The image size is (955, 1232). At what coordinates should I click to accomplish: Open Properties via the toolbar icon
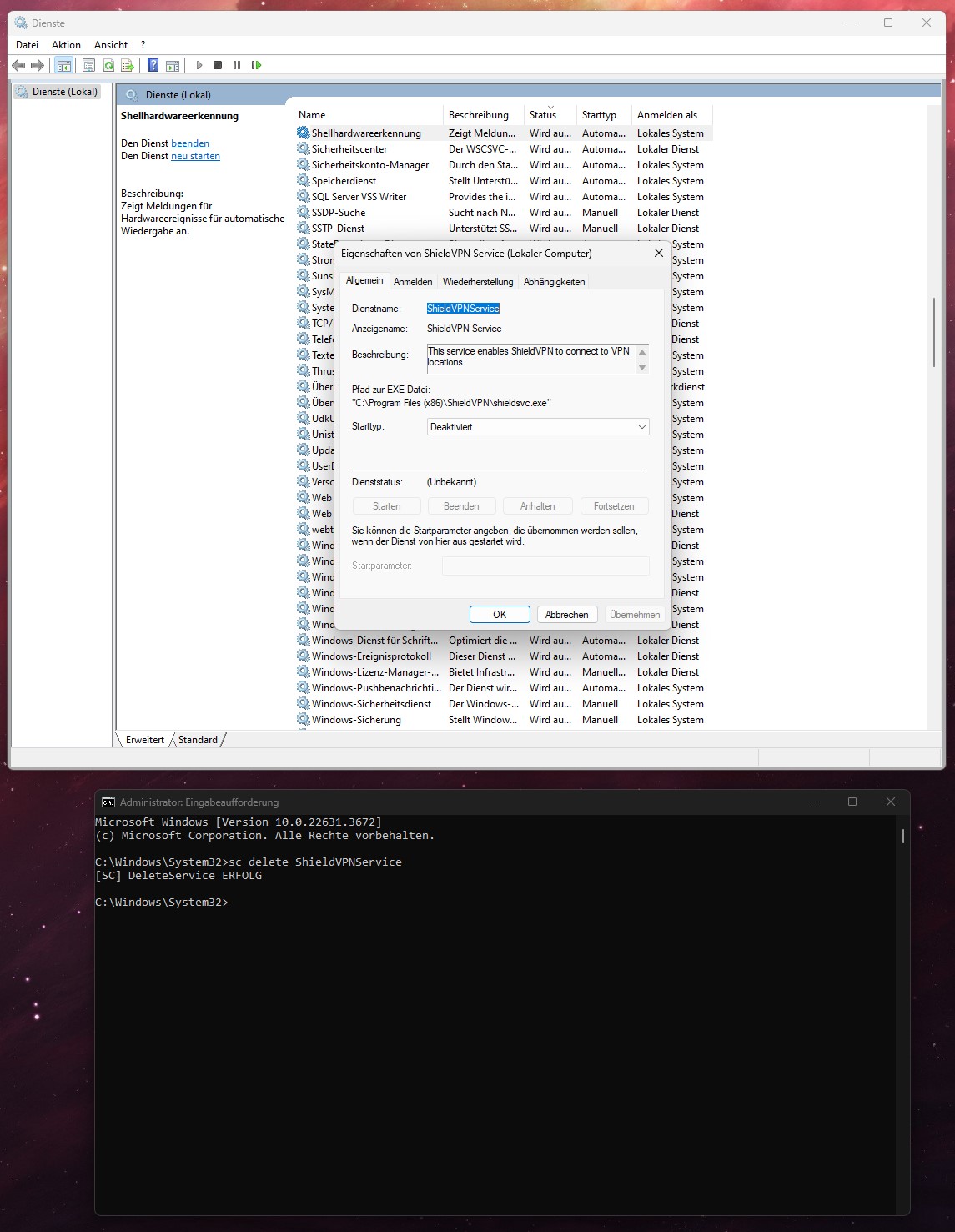88,65
